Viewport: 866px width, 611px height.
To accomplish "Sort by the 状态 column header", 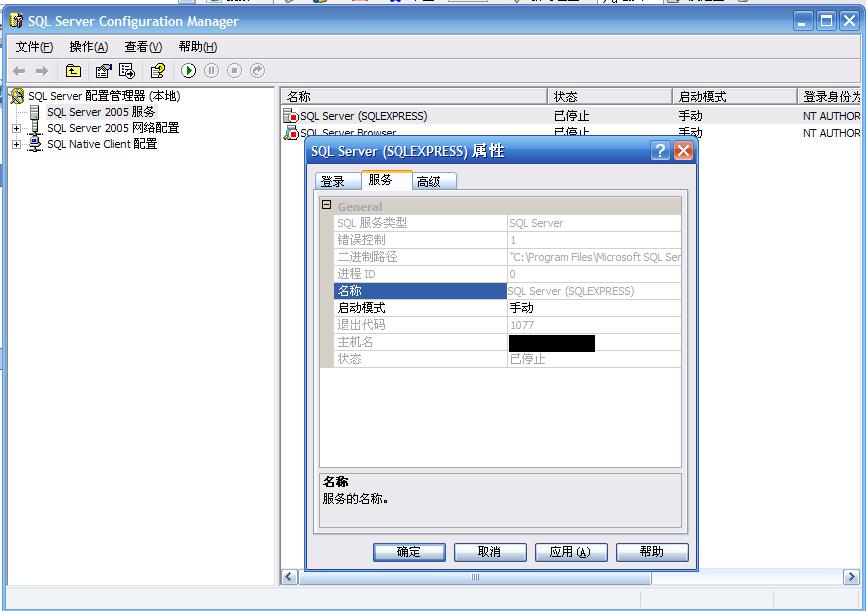I will (x=610, y=97).
